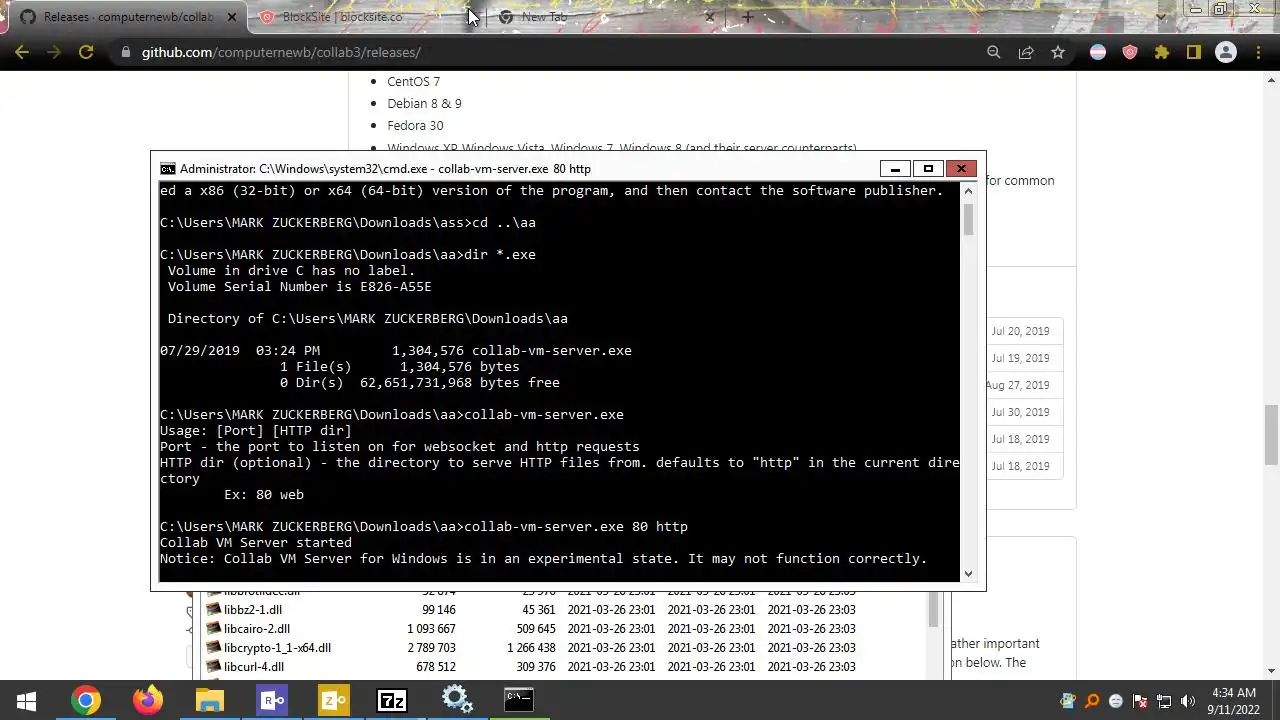Open Chrome three-dot menu
This screenshot has width=1280, height=720.
[1258, 52]
